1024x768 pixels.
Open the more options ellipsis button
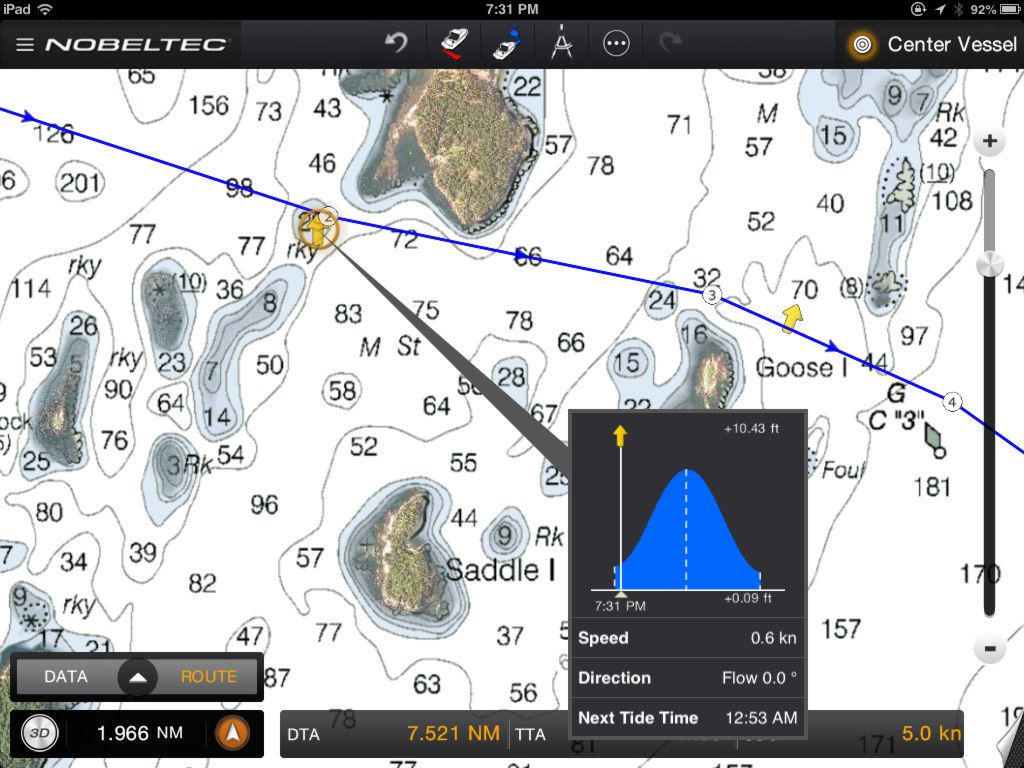(x=616, y=44)
